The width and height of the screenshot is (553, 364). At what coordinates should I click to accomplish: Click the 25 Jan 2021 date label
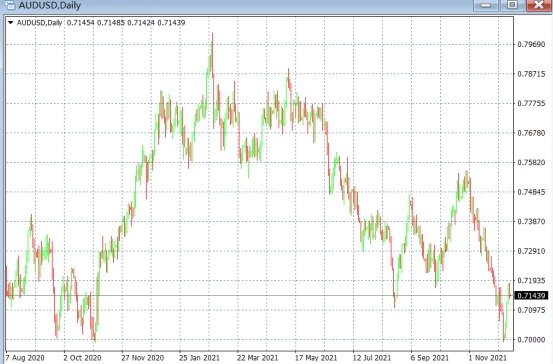tap(199, 358)
